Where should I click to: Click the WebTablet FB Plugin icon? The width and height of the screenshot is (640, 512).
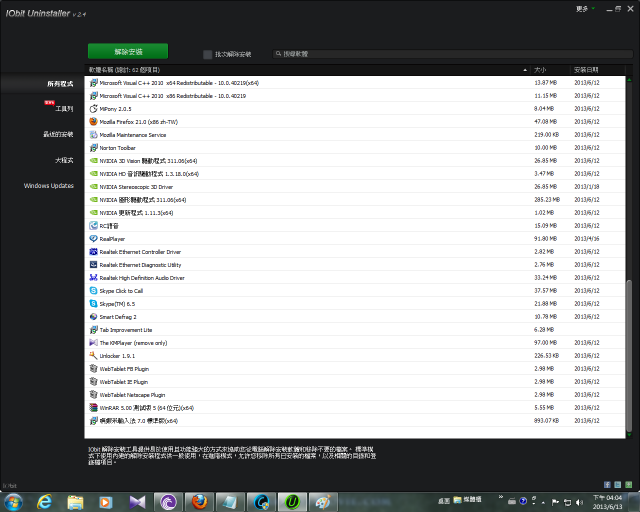(93, 369)
